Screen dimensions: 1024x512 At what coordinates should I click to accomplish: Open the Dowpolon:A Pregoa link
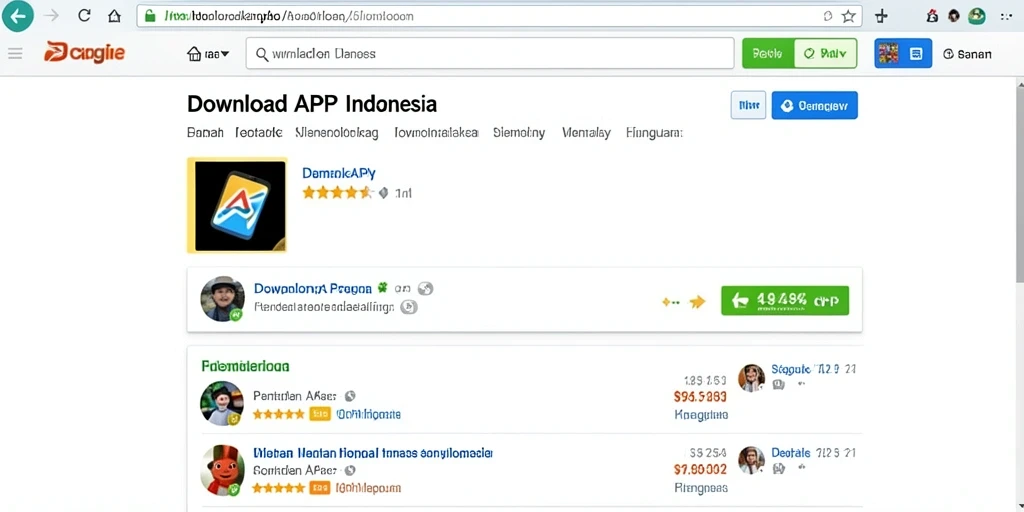(312, 288)
